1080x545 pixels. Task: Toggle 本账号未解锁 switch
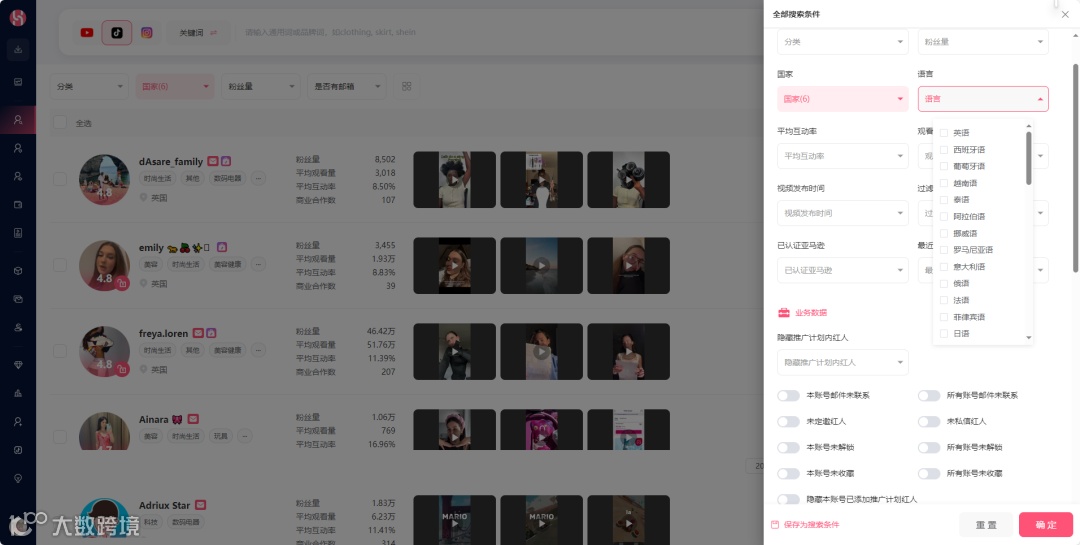788,448
